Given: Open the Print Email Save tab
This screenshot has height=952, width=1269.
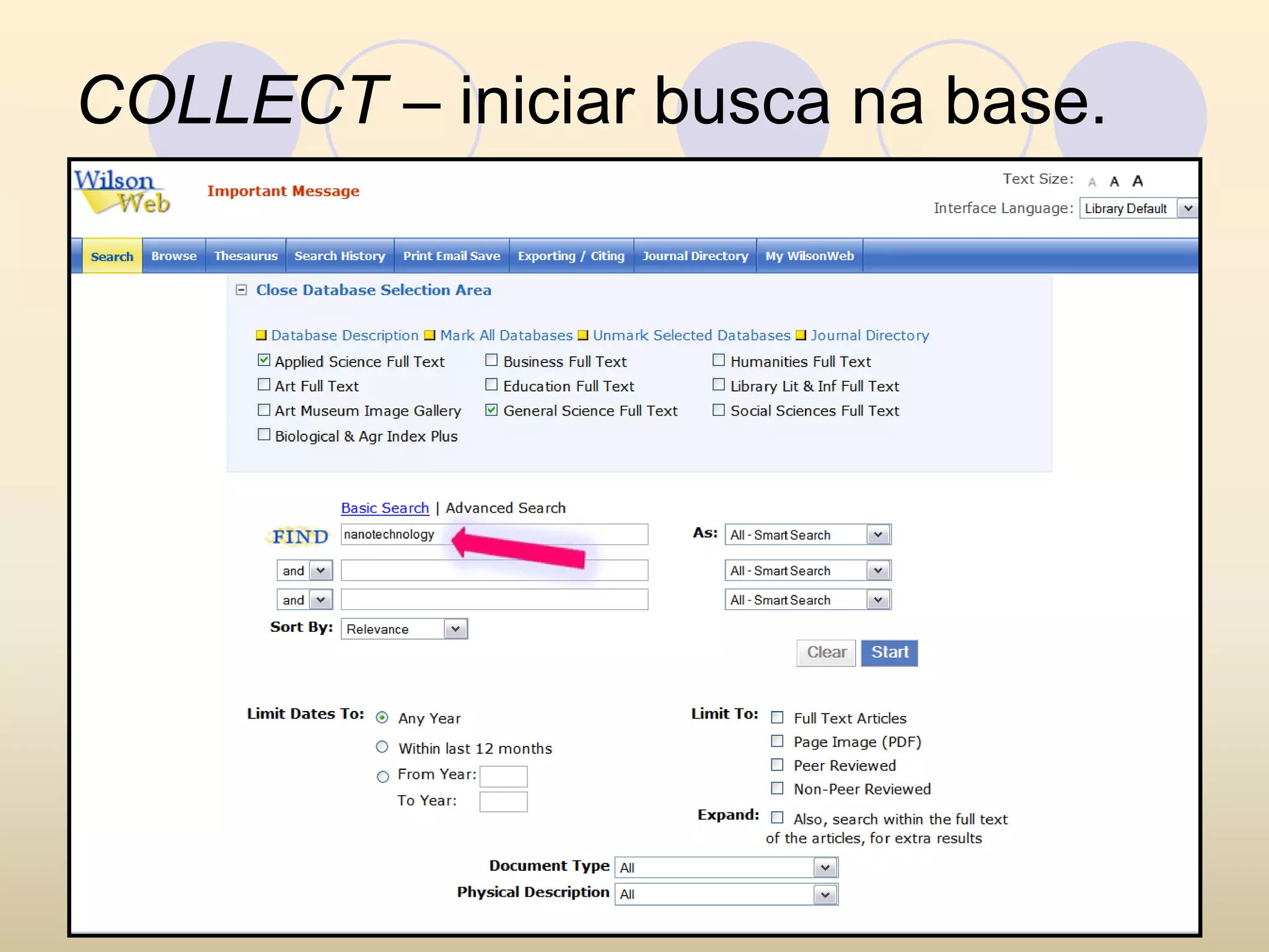Looking at the screenshot, I should (x=452, y=256).
